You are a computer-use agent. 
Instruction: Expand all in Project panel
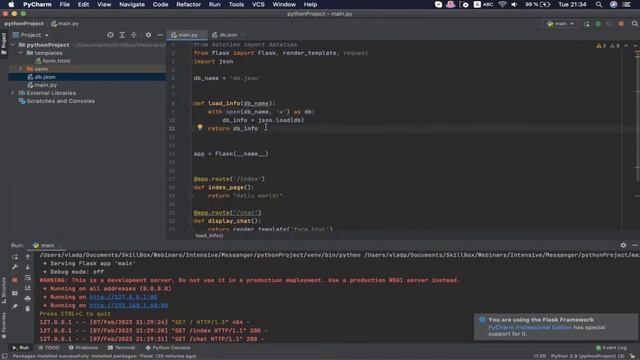click(122, 35)
